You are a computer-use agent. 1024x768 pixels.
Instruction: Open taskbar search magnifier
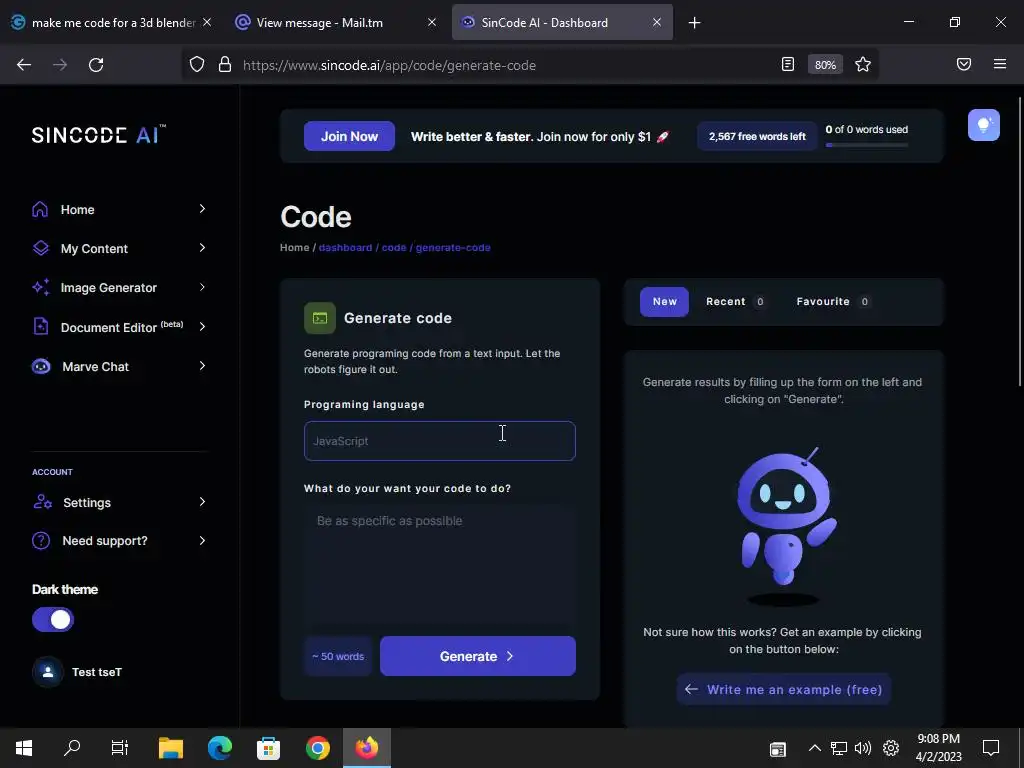click(x=72, y=748)
